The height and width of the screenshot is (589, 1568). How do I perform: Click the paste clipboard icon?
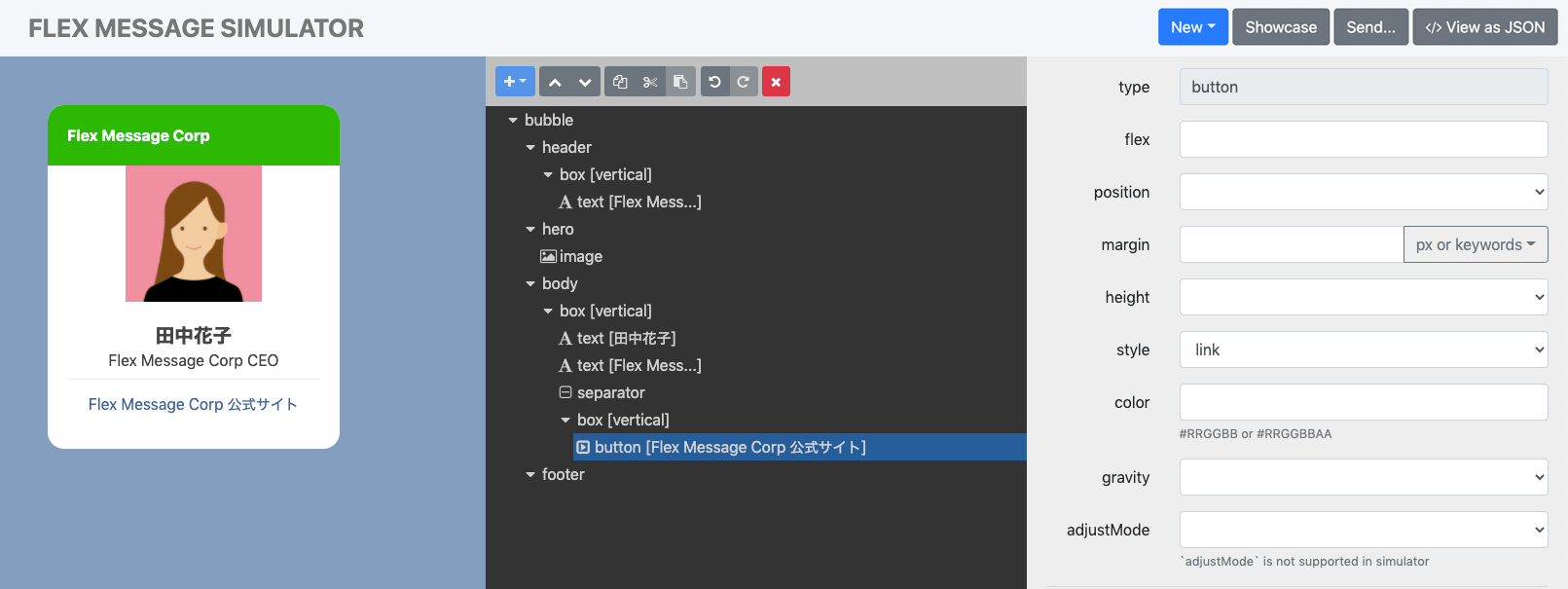point(680,82)
